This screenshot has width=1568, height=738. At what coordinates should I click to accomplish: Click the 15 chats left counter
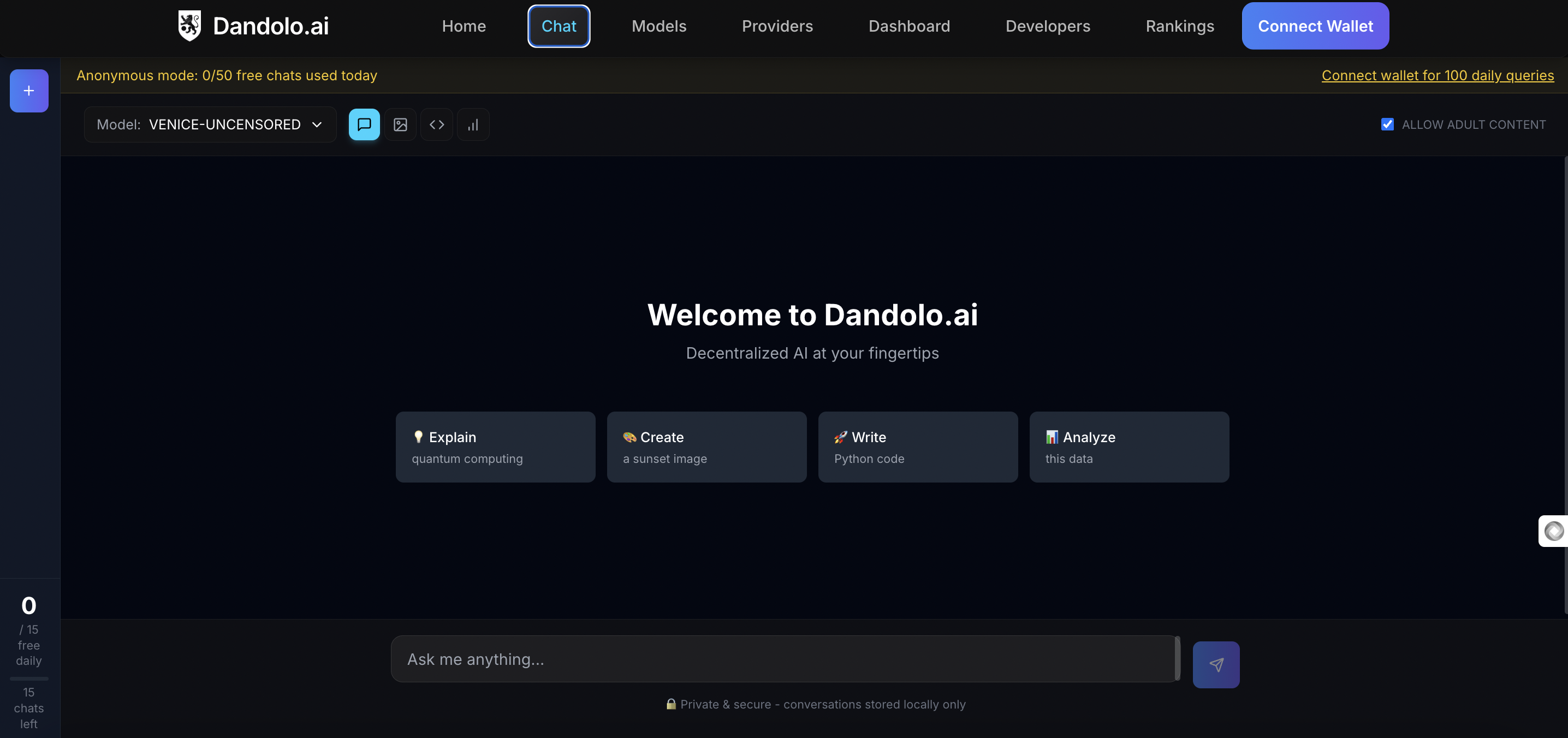pos(28,708)
